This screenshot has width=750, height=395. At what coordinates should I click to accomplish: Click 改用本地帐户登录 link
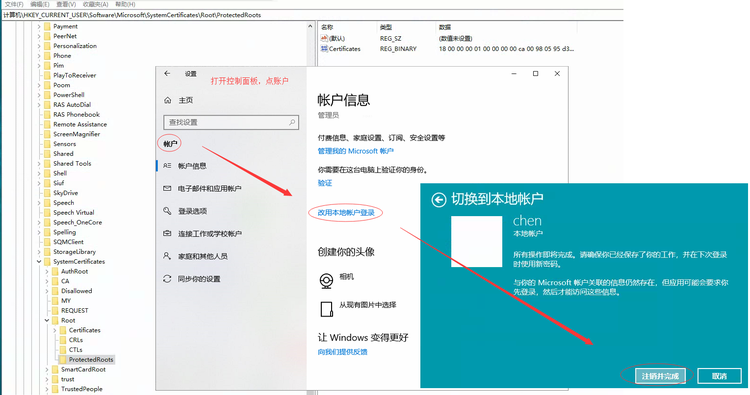point(346,212)
